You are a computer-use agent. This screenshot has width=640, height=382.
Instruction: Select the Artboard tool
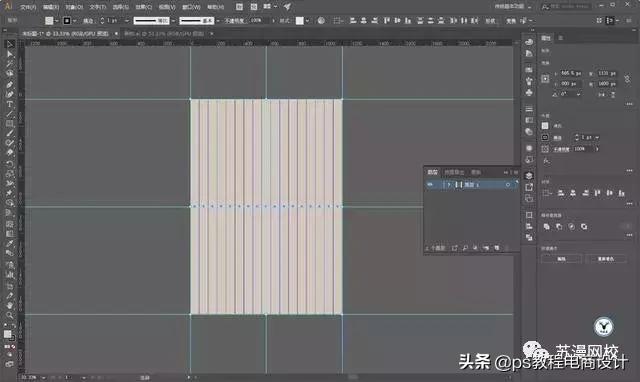click(x=10, y=286)
